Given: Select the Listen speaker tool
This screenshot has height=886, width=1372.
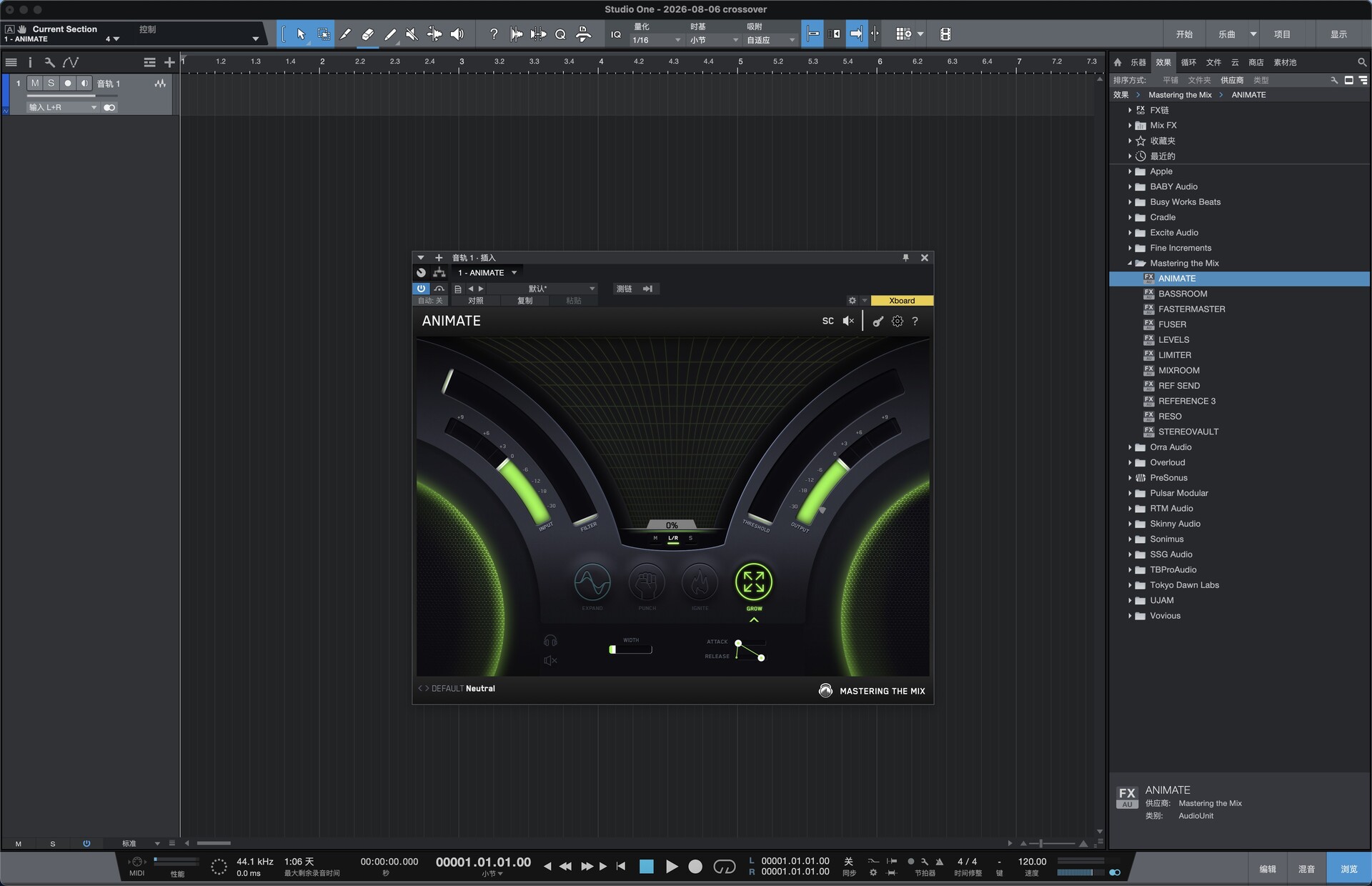Looking at the screenshot, I should point(457,34).
